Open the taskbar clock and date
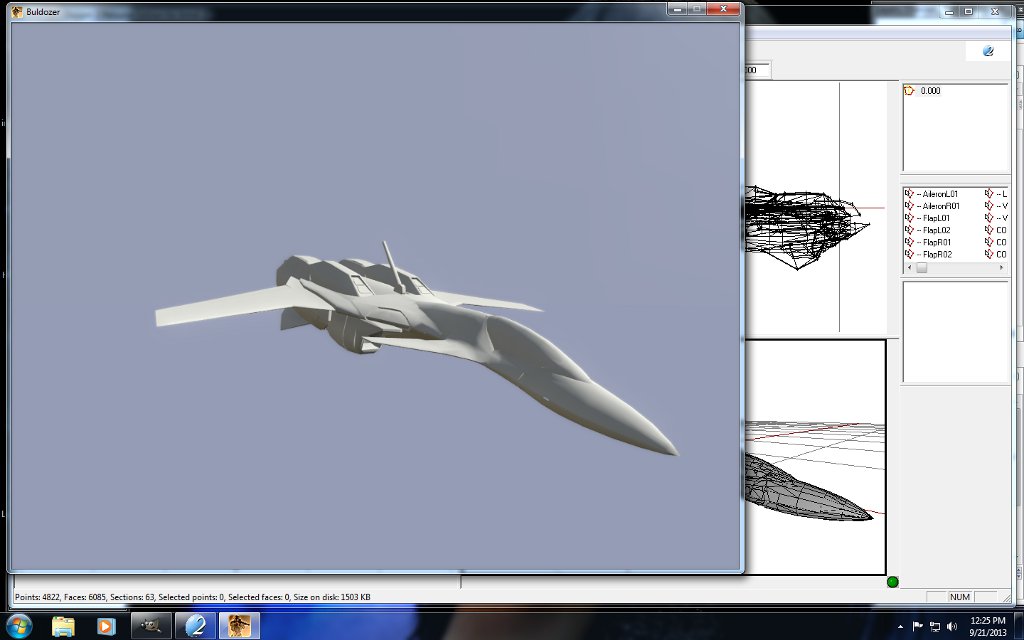 987,626
